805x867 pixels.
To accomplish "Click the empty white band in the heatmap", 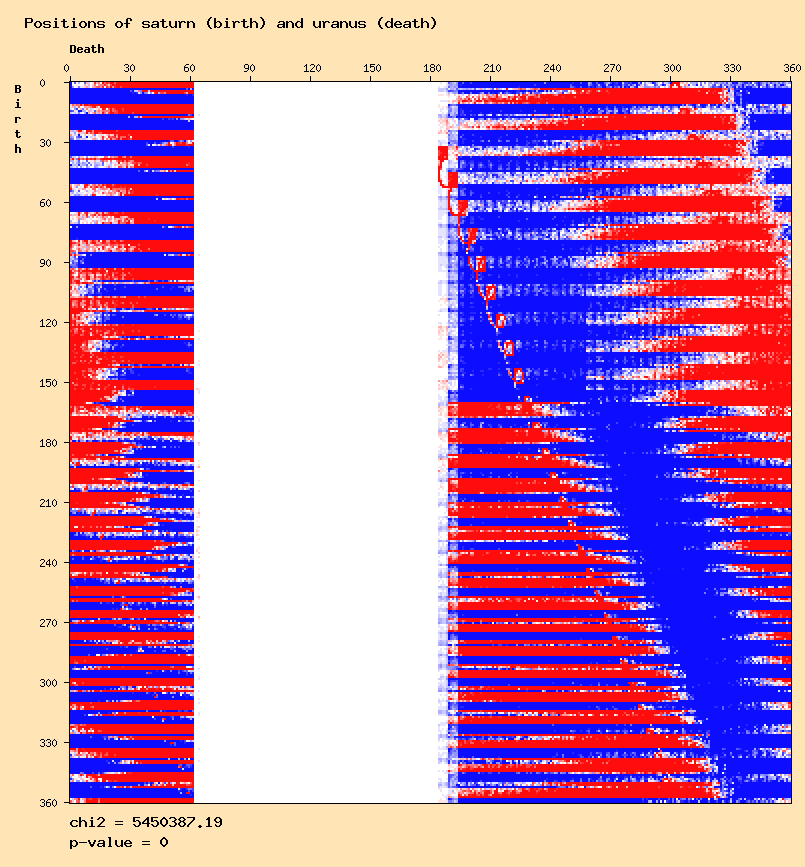I will (x=317, y=440).
